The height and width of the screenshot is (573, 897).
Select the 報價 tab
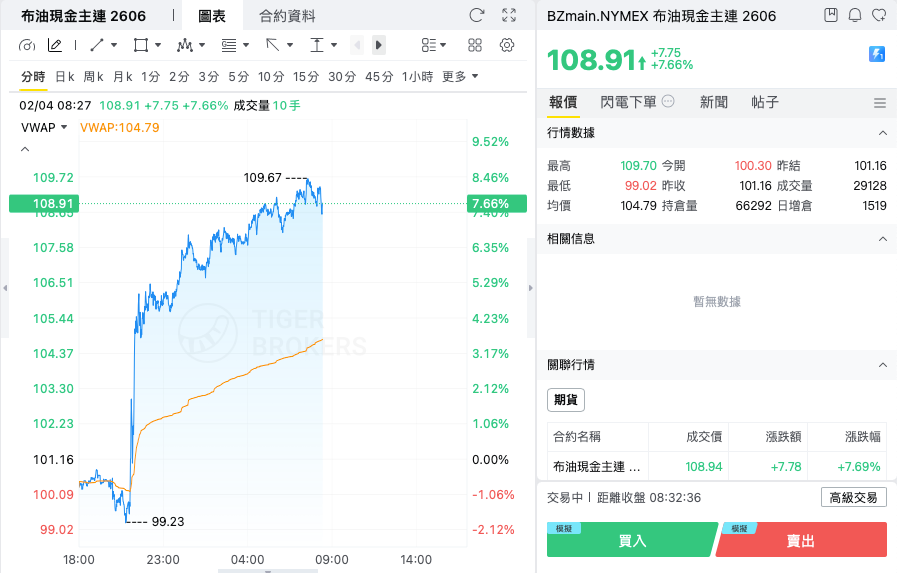[563, 102]
